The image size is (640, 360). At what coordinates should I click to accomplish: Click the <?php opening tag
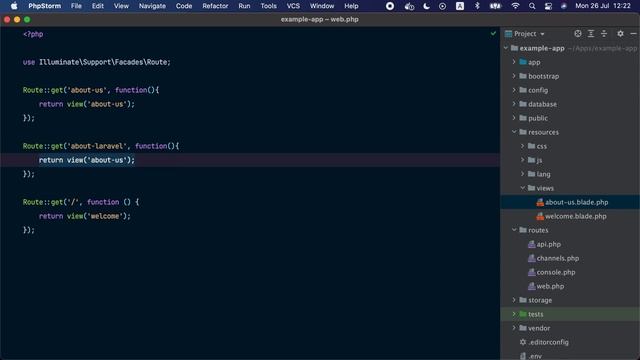(x=33, y=34)
